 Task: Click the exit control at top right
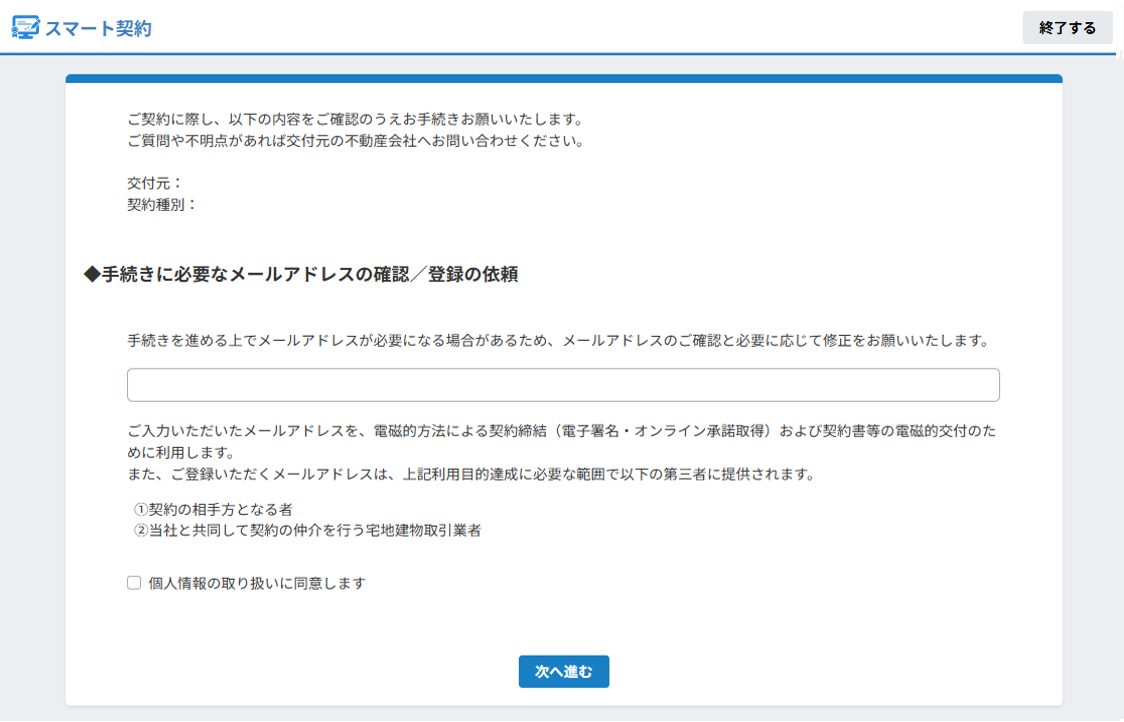1066,28
